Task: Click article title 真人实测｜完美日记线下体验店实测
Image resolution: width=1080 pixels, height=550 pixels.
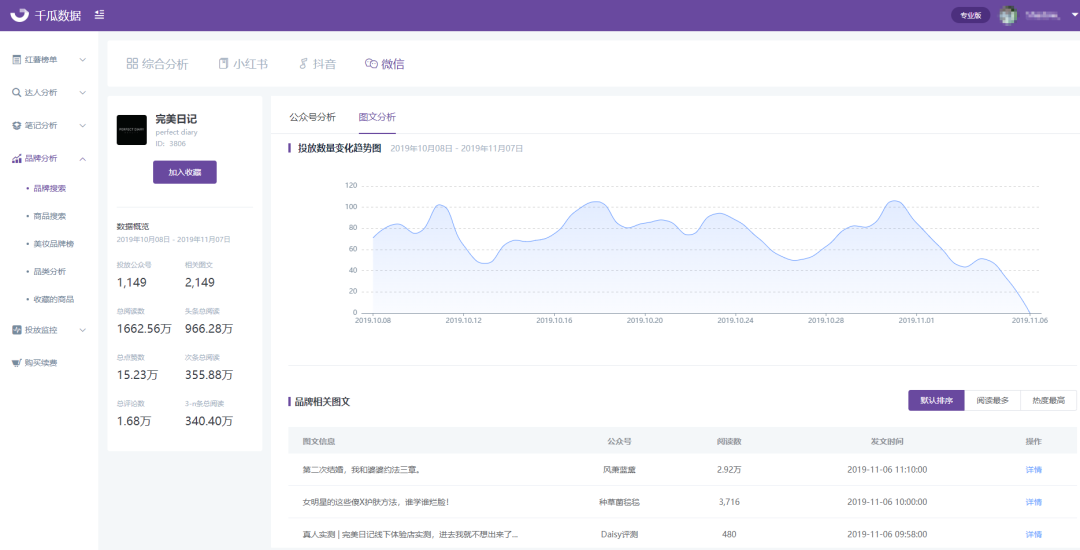Action: tap(411, 534)
